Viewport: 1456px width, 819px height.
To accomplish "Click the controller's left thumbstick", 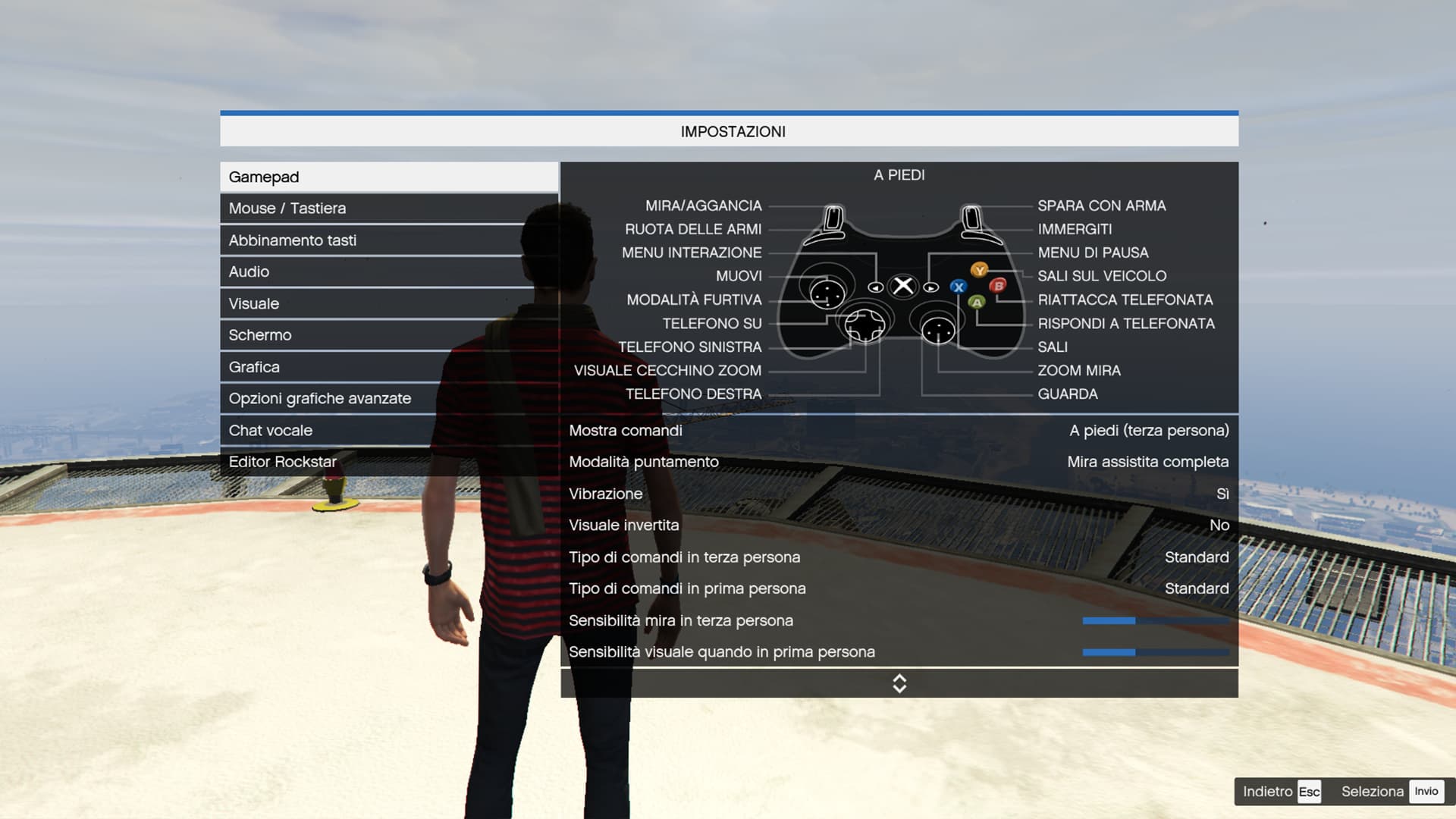I will [827, 293].
